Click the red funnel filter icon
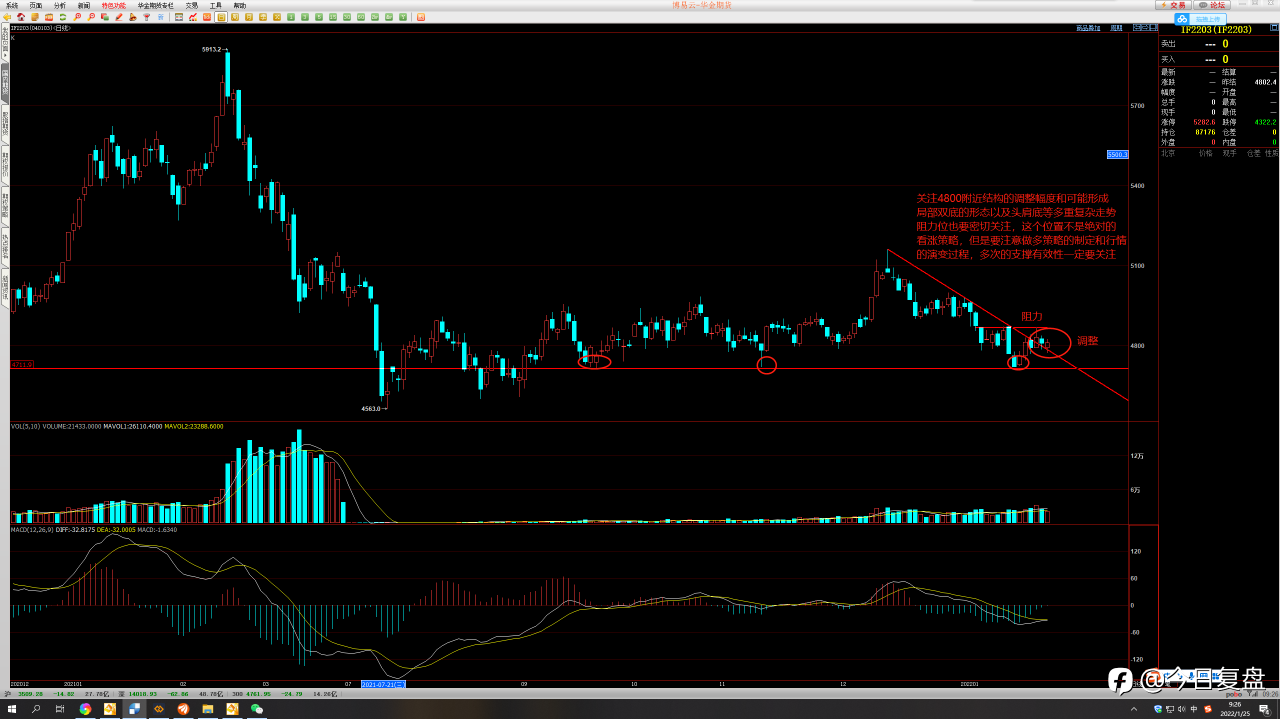The height and width of the screenshot is (719, 1280). [x=147, y=17]
